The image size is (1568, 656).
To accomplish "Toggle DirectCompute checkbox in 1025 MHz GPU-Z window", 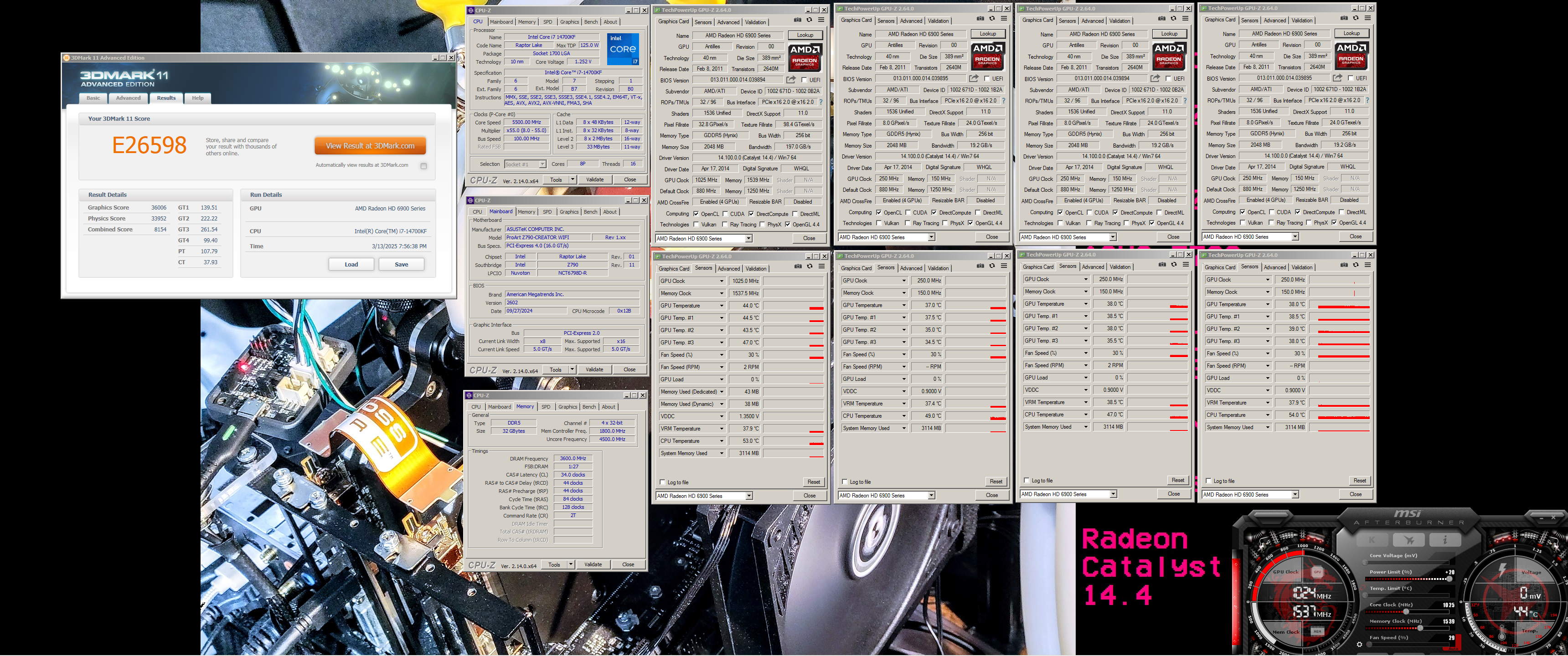I will [752, 214].
